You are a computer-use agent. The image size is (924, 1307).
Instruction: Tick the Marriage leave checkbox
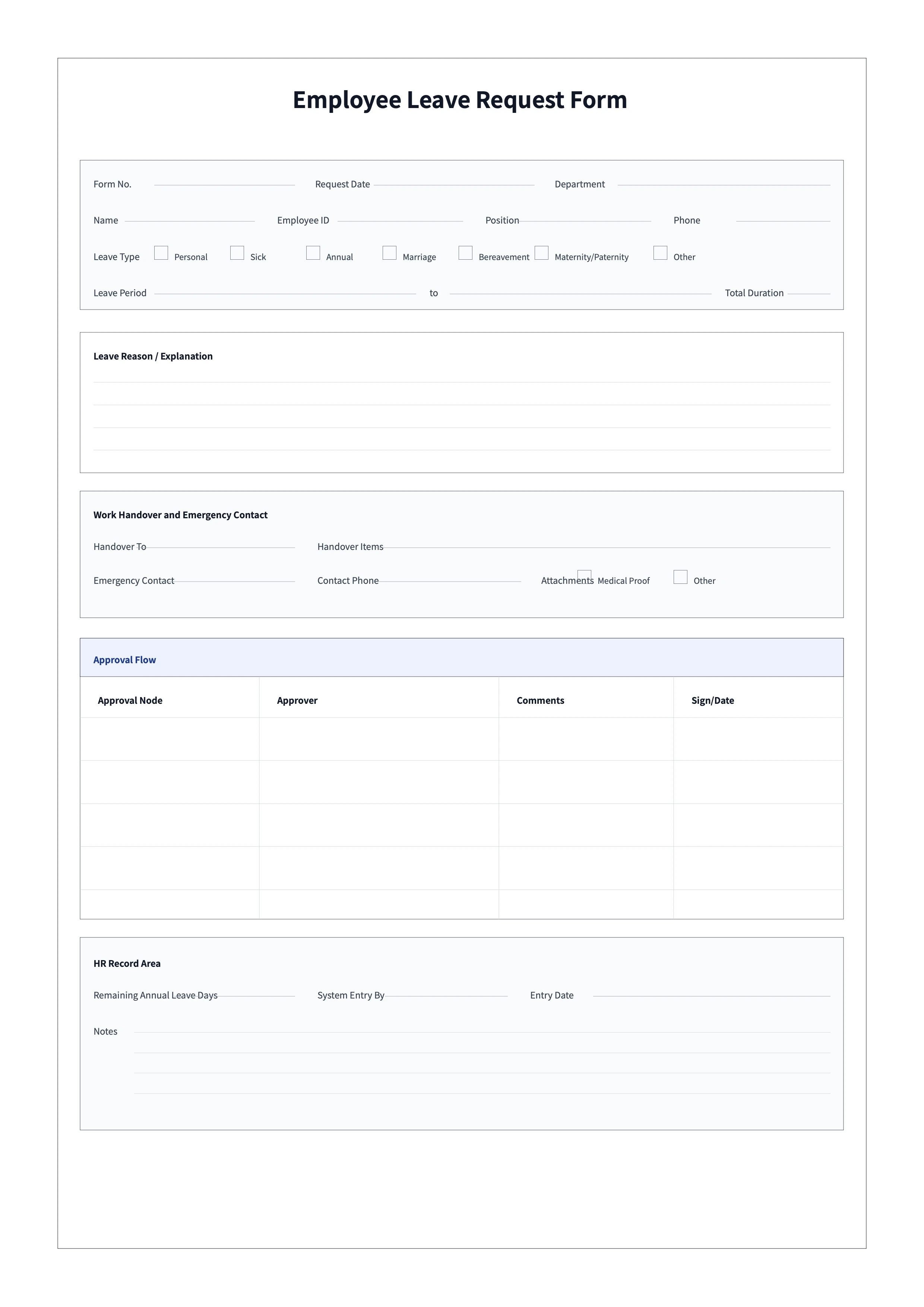[x=389, y=253]
